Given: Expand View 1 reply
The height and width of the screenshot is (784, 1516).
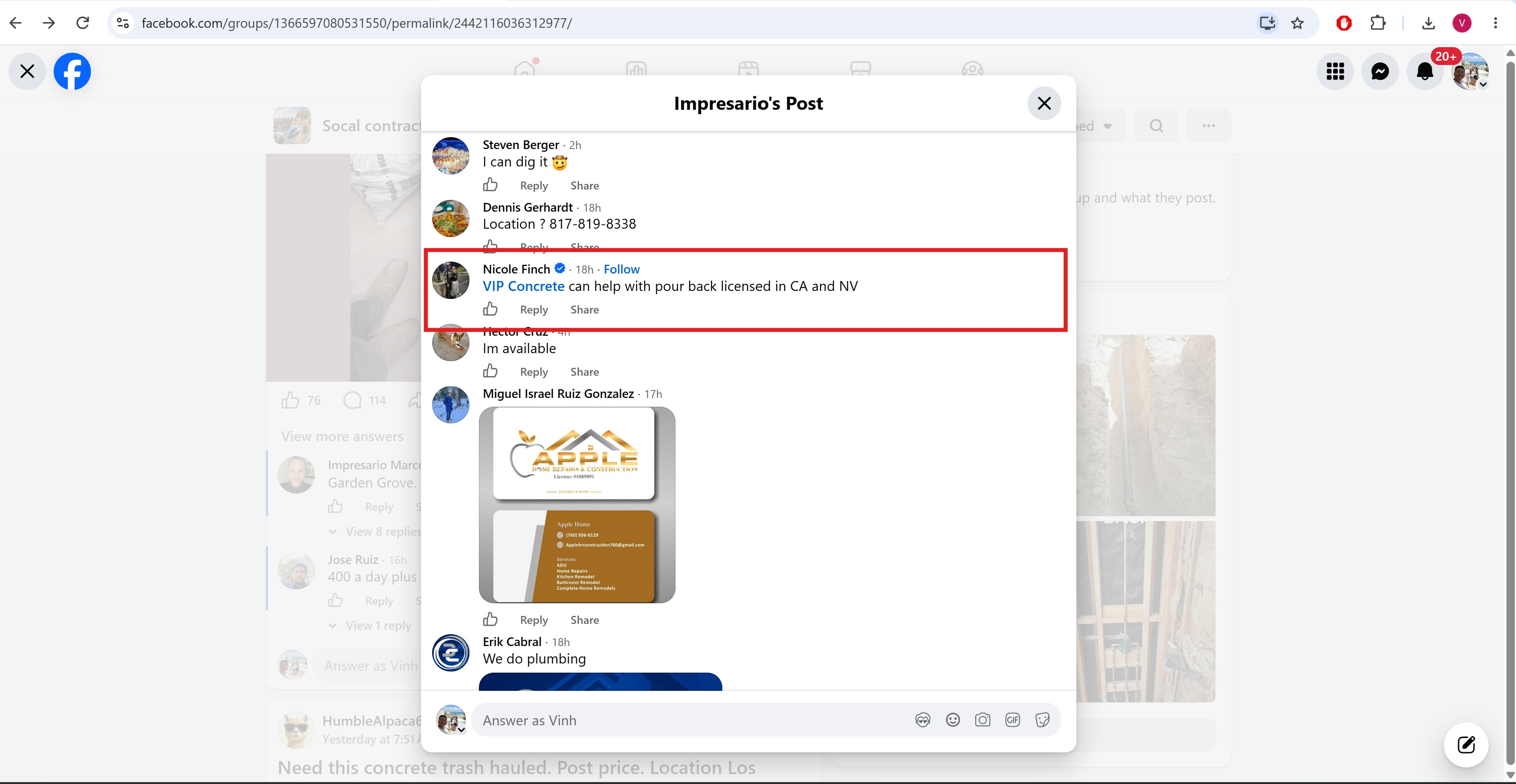Looking at the screenshot, I should [x=378, y=626].
